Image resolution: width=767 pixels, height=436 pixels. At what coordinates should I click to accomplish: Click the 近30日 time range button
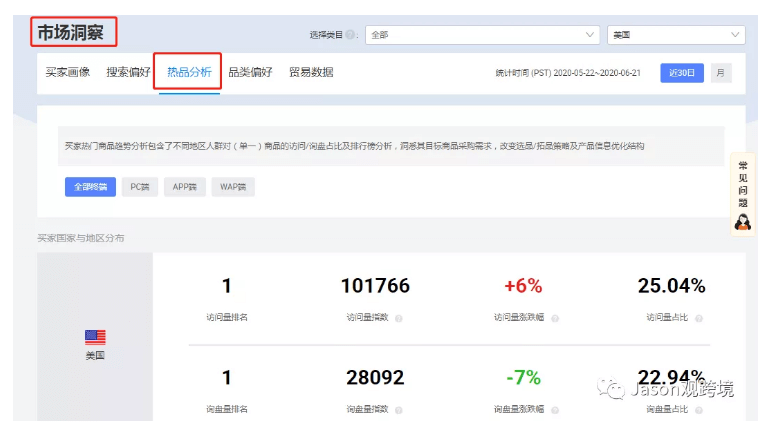pyautogui.click(x=682, y=73)
